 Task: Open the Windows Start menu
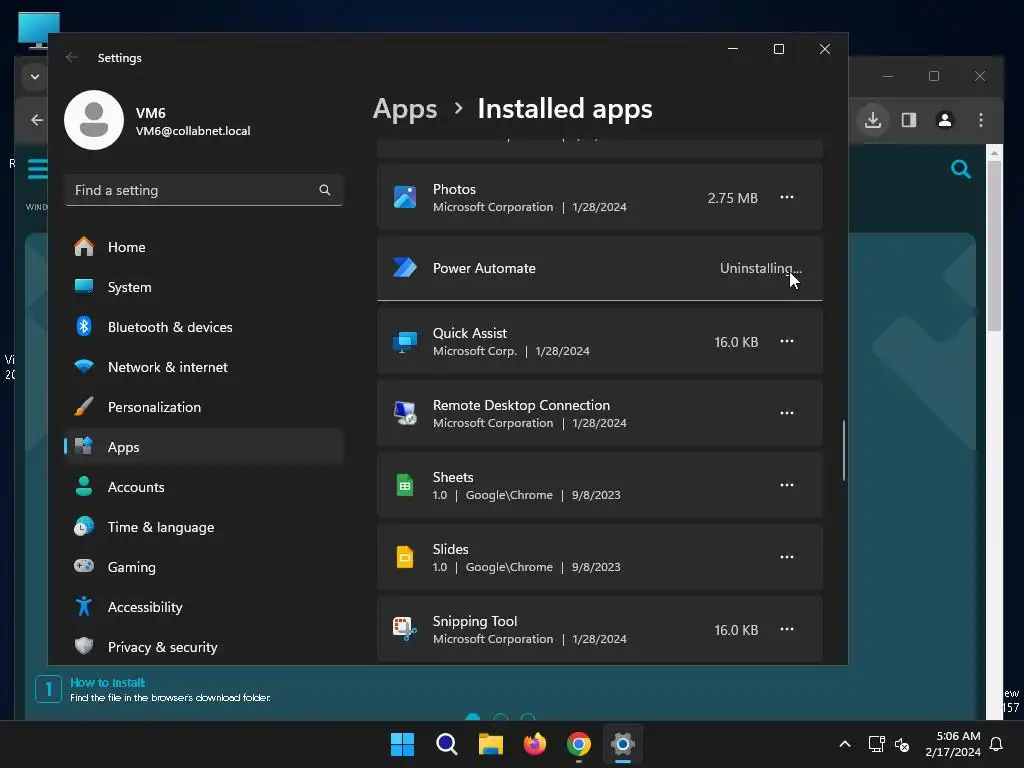click(402, 744)
